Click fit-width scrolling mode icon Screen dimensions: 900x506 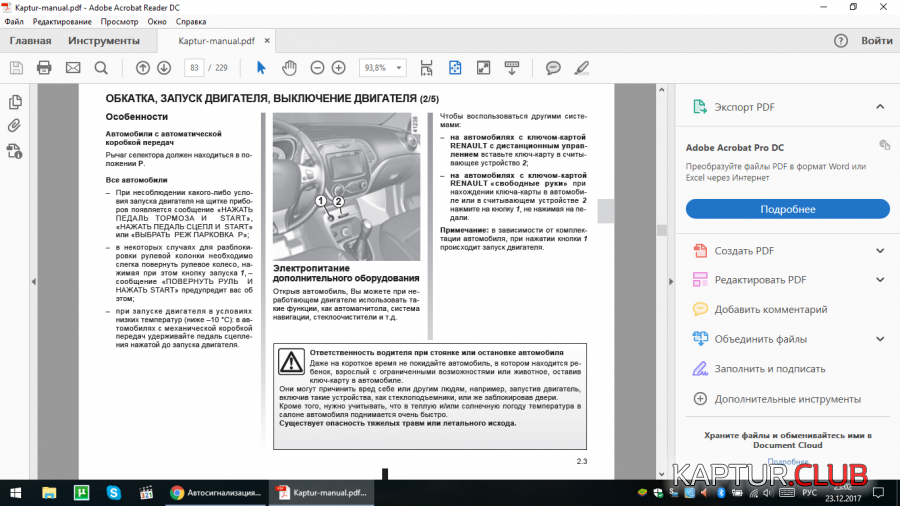(426, 68)
